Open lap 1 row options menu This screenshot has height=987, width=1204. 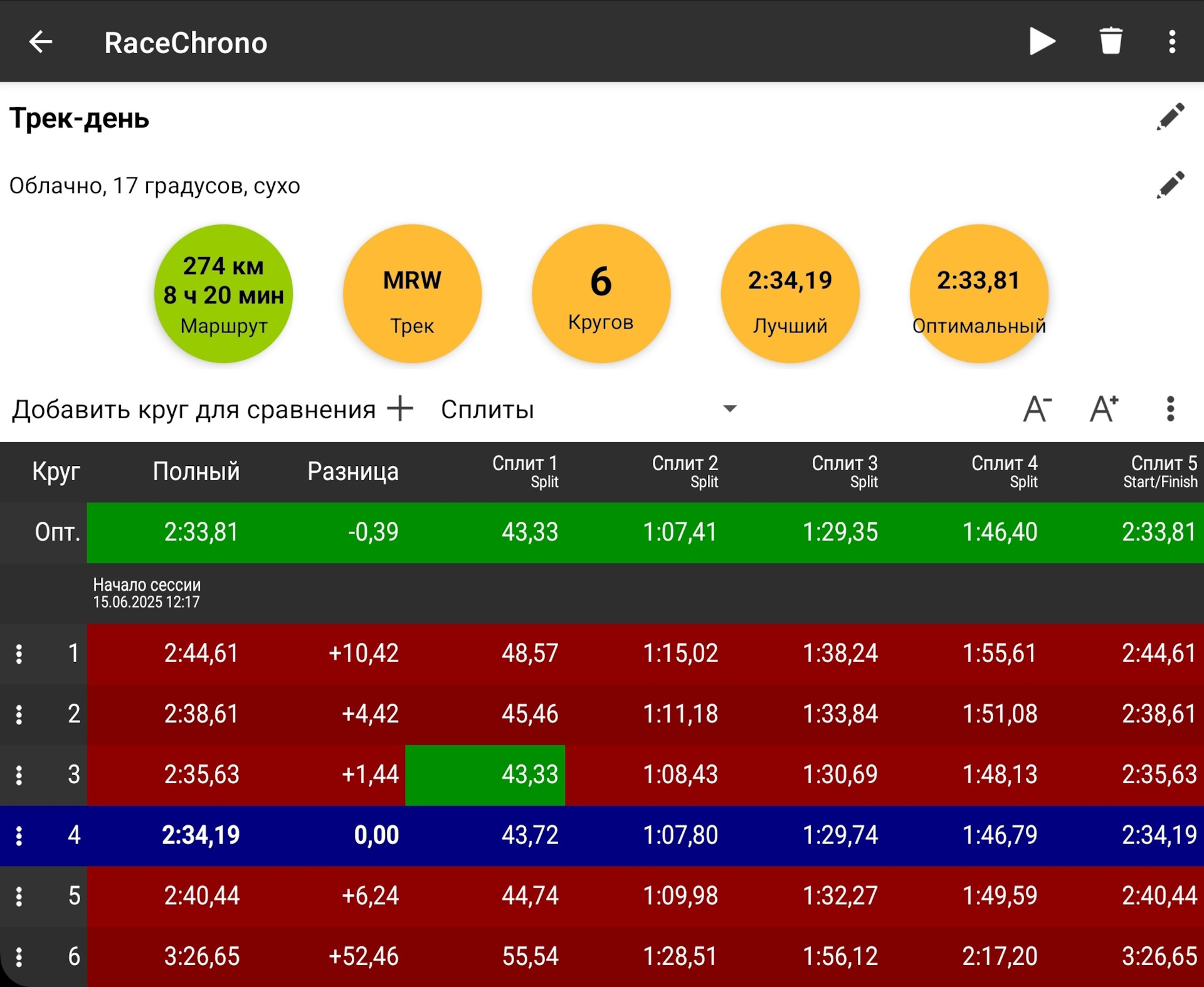click(x=19, y=653)
